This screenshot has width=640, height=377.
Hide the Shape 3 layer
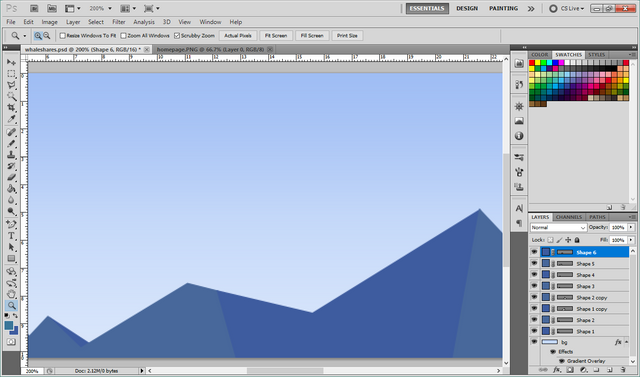[534, 286]
